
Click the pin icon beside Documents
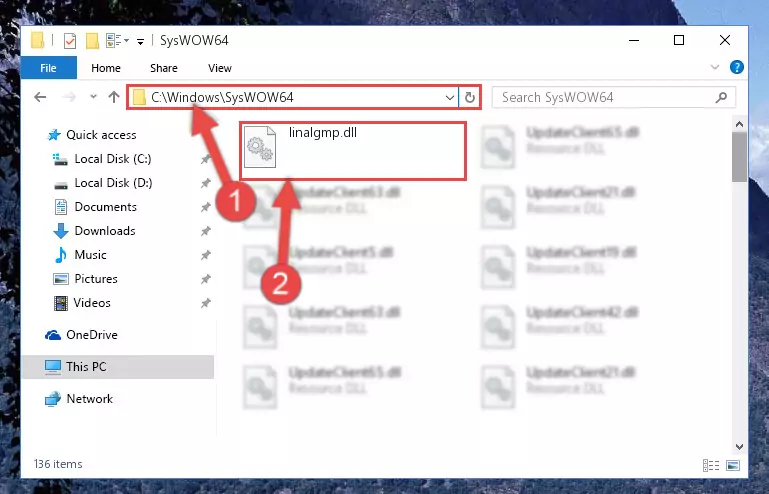205,207
